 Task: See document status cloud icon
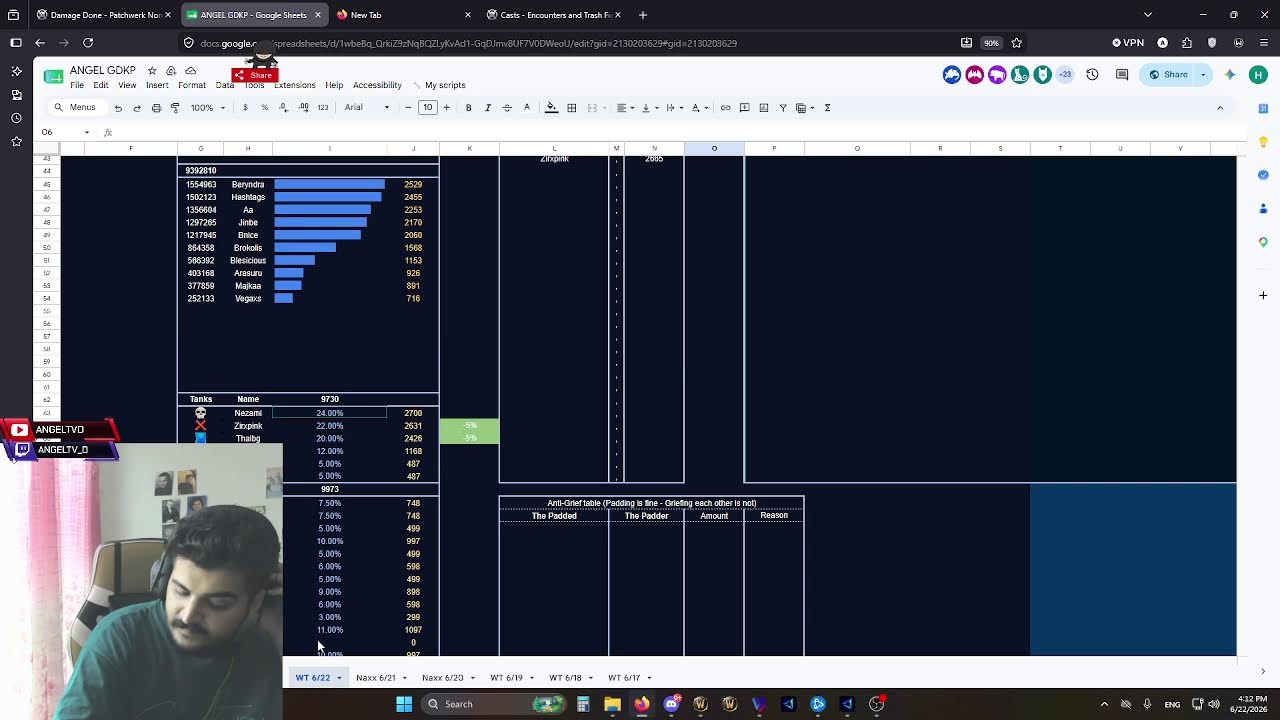click(x=190, y=71)
